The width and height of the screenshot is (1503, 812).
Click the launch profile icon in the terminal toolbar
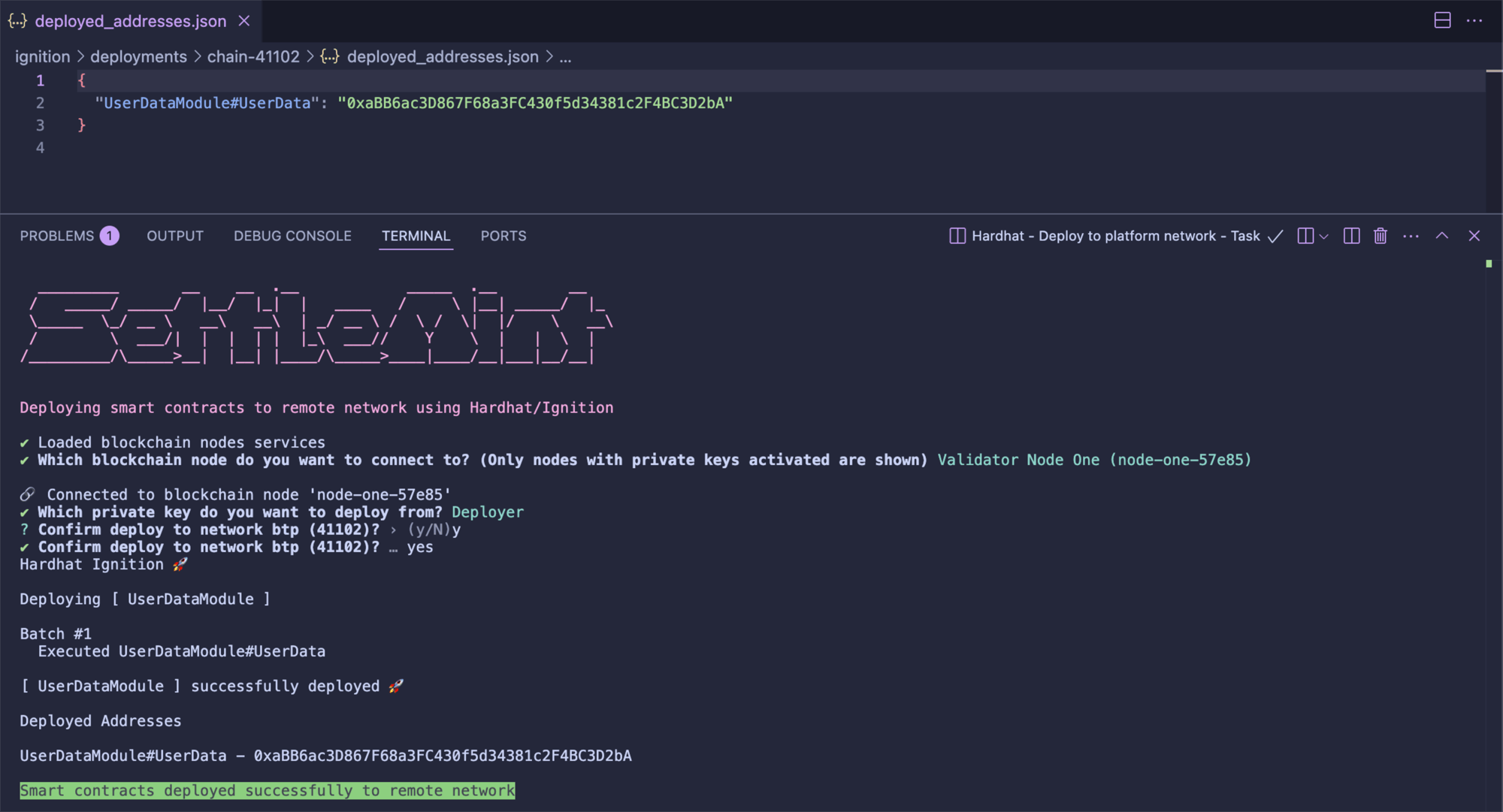click(1305, 236)
